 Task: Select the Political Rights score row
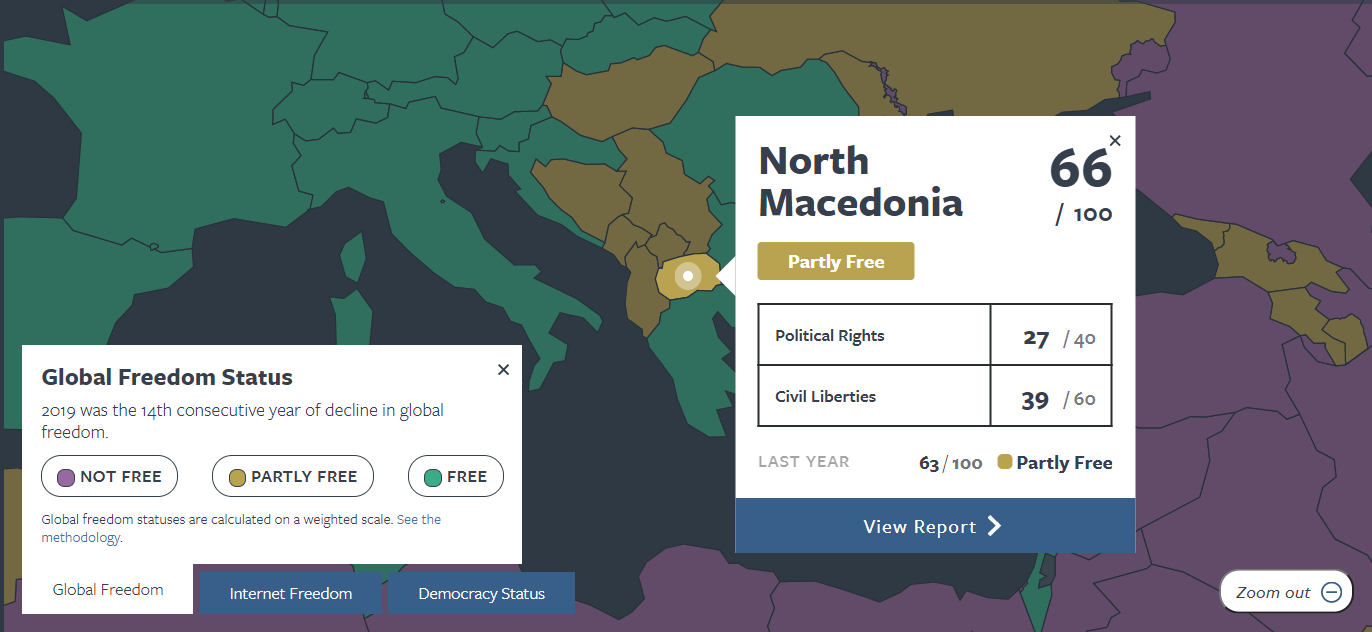tap(935, 335)
